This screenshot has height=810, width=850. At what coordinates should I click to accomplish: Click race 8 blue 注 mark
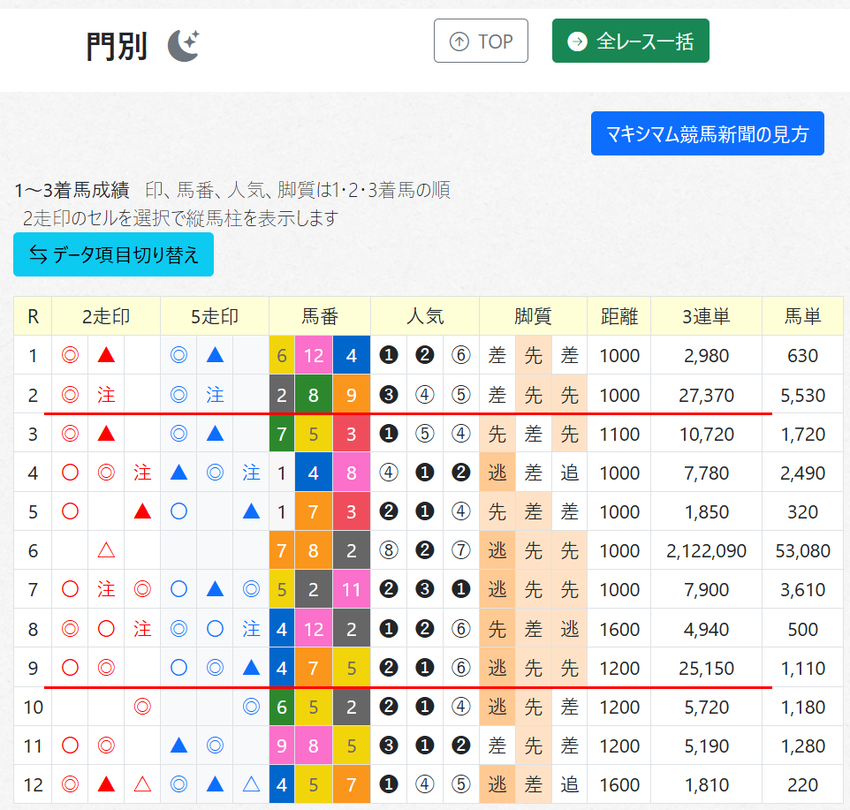tap(252, 629)
